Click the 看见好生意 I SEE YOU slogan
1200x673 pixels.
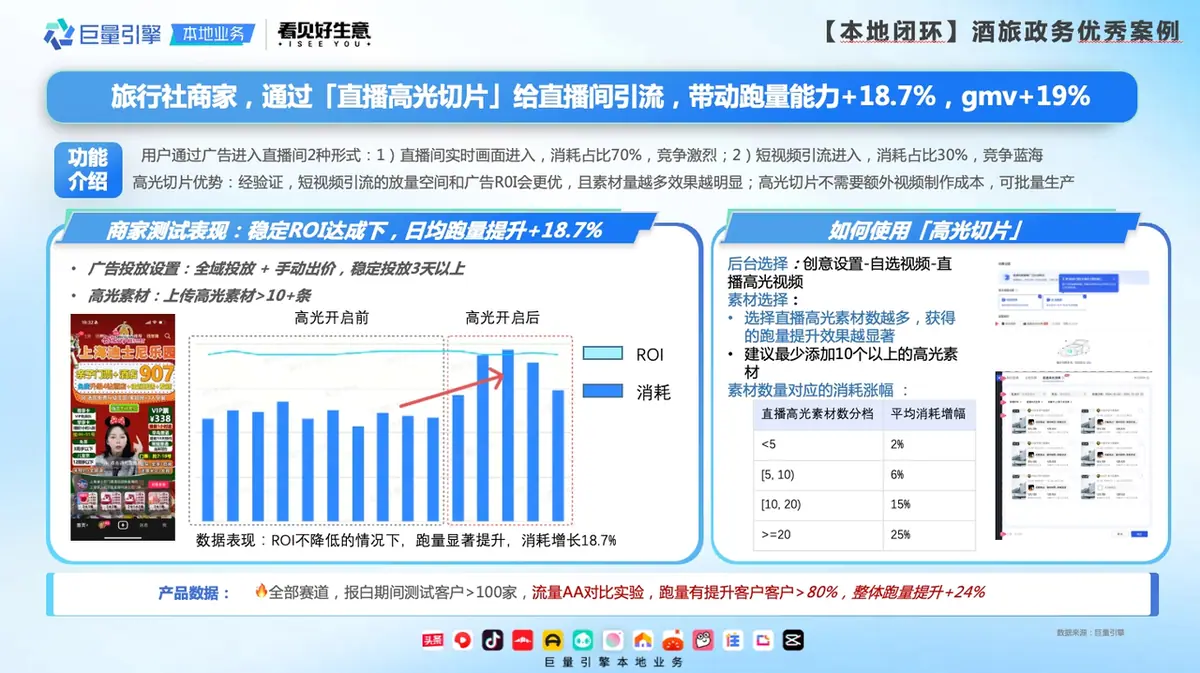tap(324, 34)
